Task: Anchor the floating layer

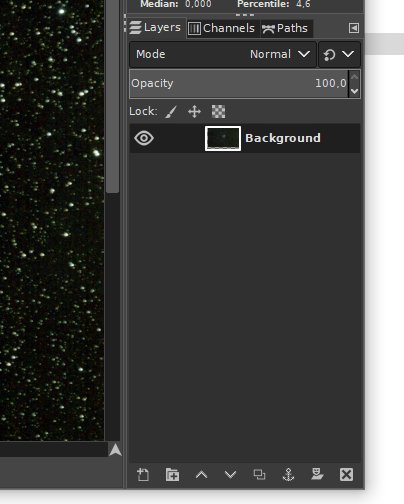Action: tap(288, 474)
